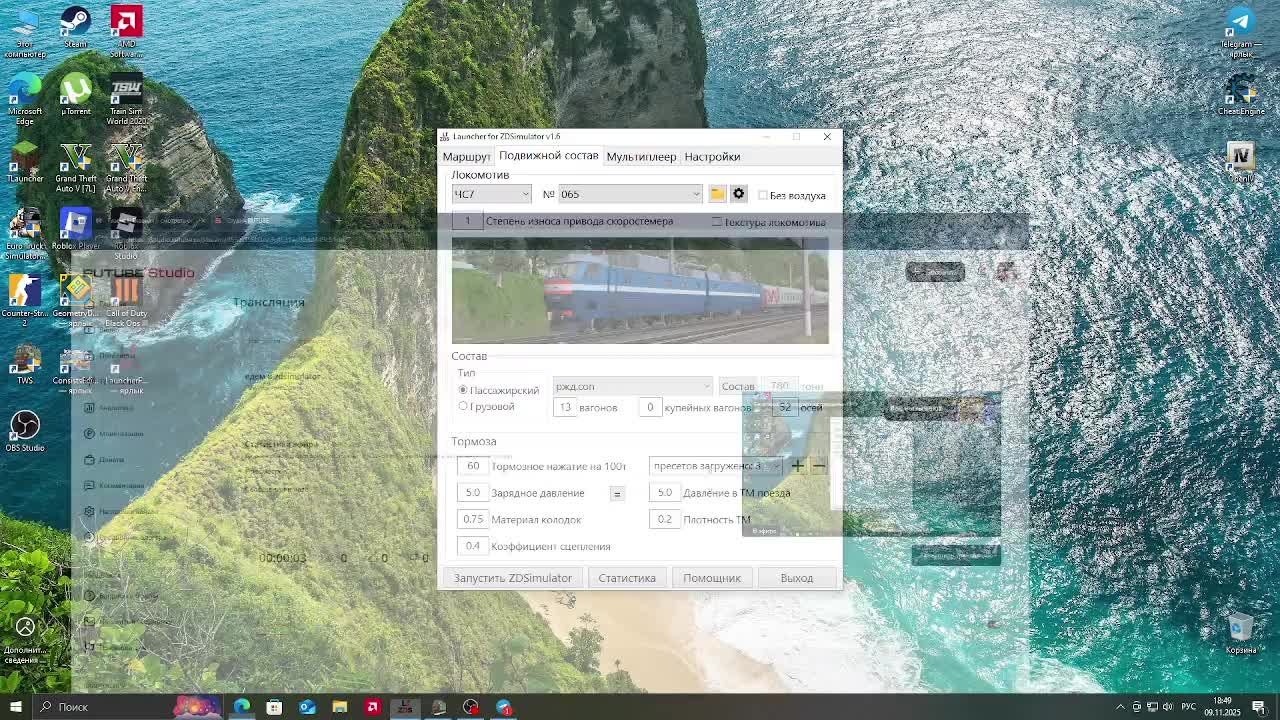Image resolution: width=1280 pixels, height=720 pixels.
Task: Open Microsoft Store taskbar icon
Action: click(x=274, y=707)
